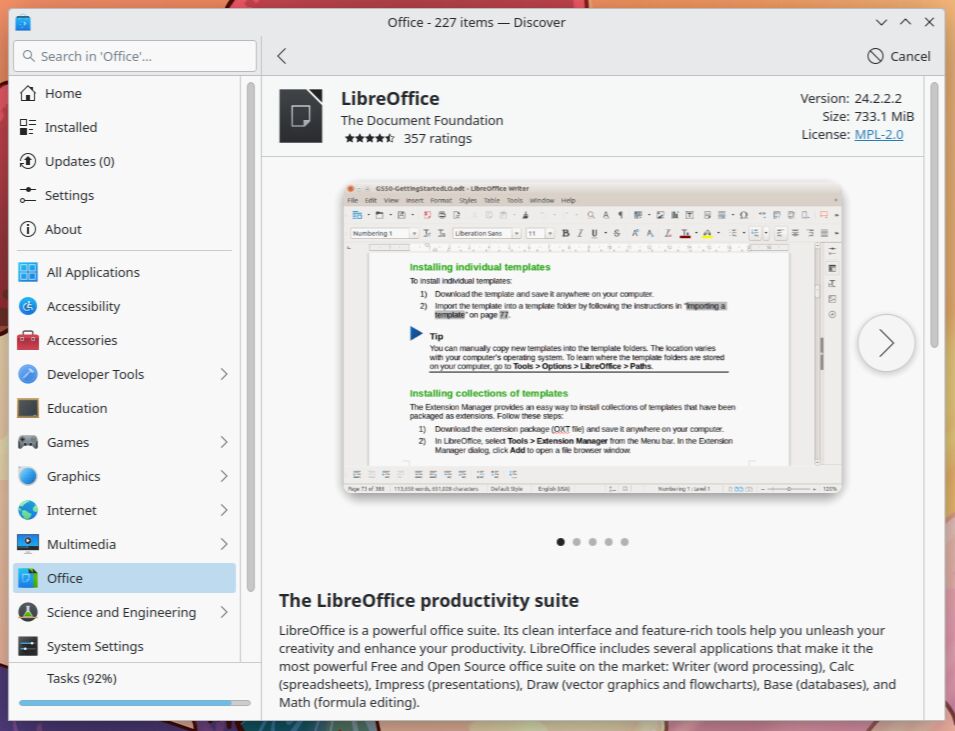Open the MPL-2.0 license link

[879, 135]
